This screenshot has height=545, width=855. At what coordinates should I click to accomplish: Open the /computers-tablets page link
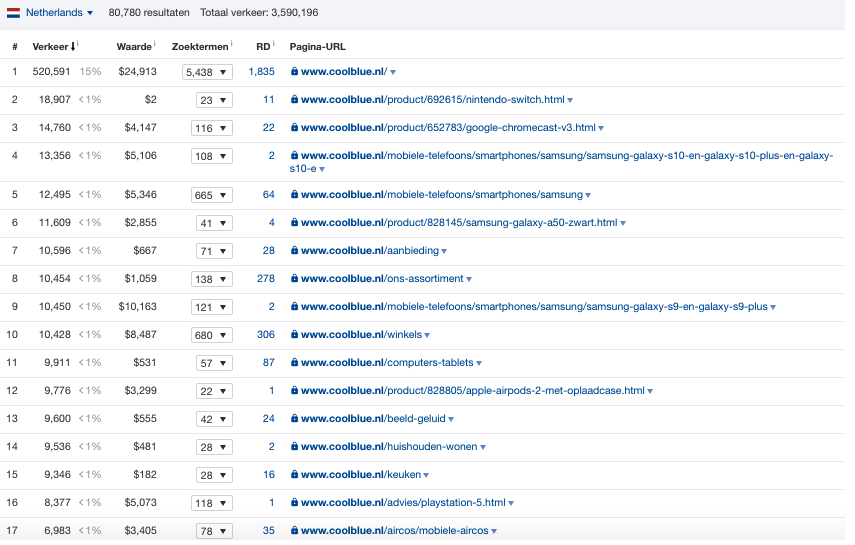click(387, 363)
